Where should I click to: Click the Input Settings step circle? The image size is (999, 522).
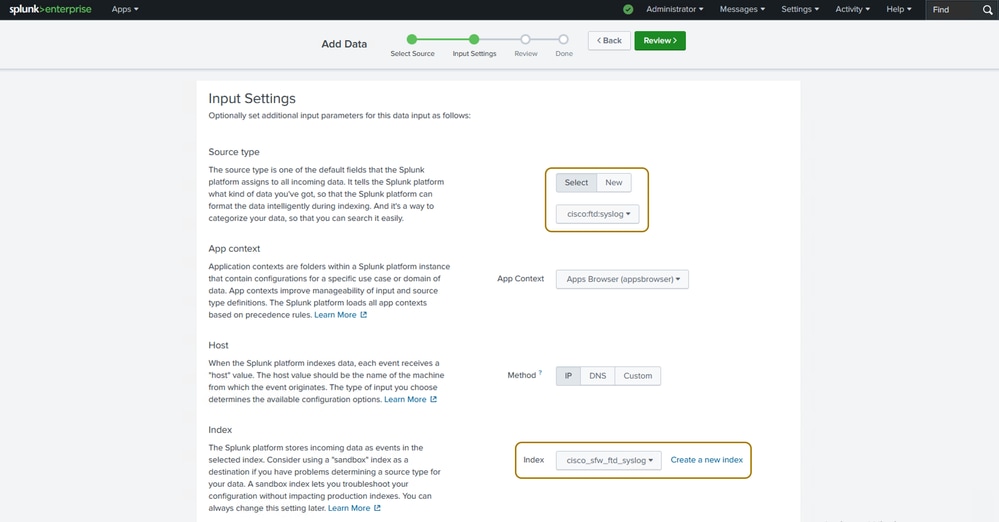(474, 40)
